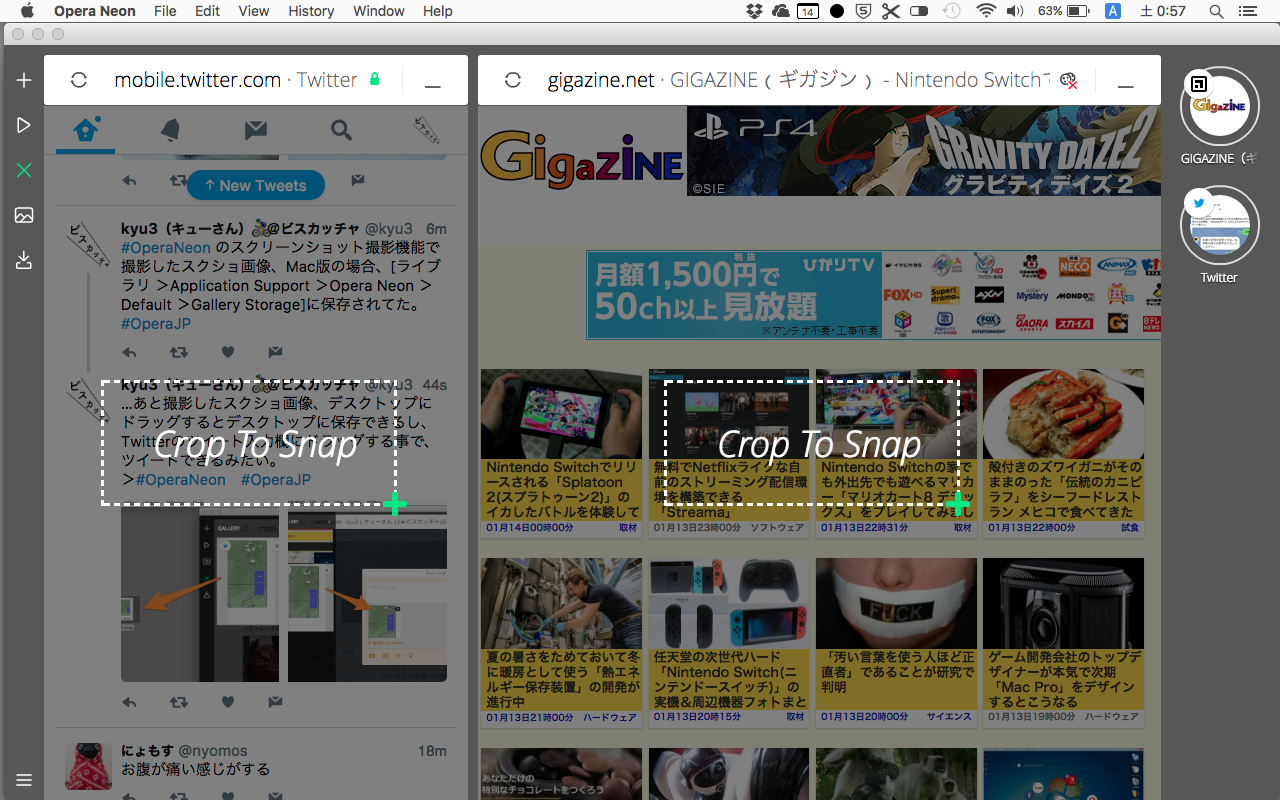The width and height of the screenshot is (1280, 800).
Task: Click the GIGAZINE site logo
Action: click(x=582, y=160)
